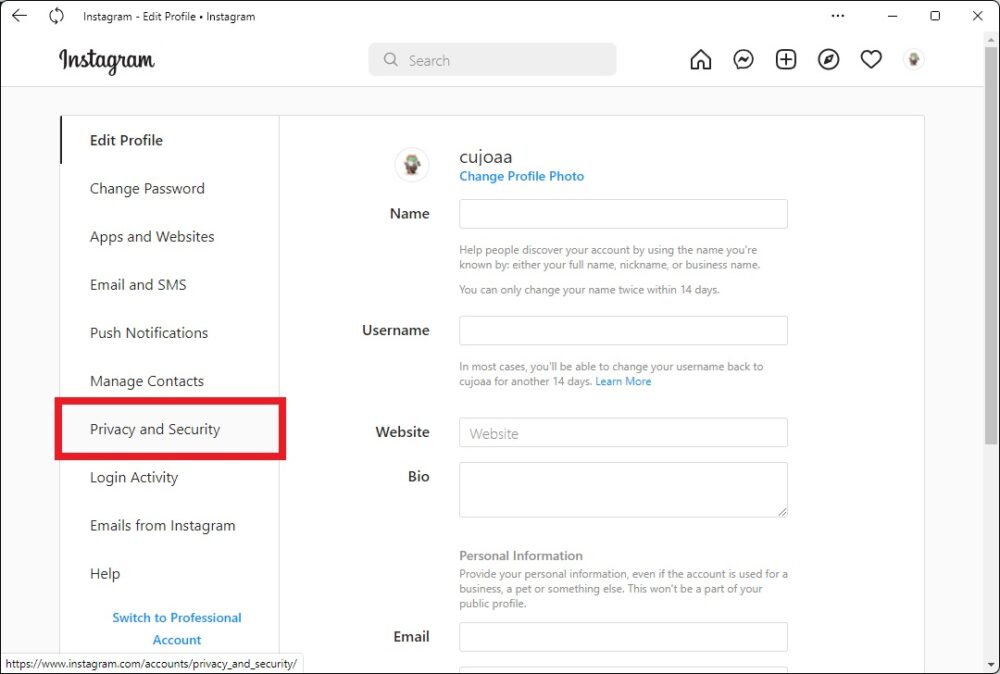Click the search magnifier in the search bar
The width and height of the screenshot is (1000, 674).
click(x=390, y=60)
